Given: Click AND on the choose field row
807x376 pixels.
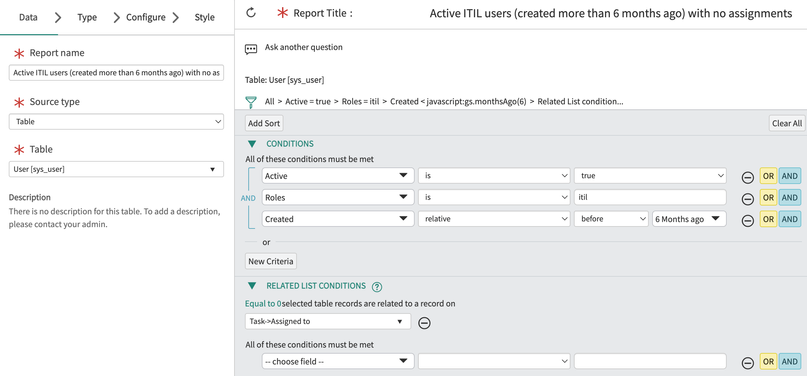Looking at the screenshot, I should pyautogui.click(x=790, y=362).
